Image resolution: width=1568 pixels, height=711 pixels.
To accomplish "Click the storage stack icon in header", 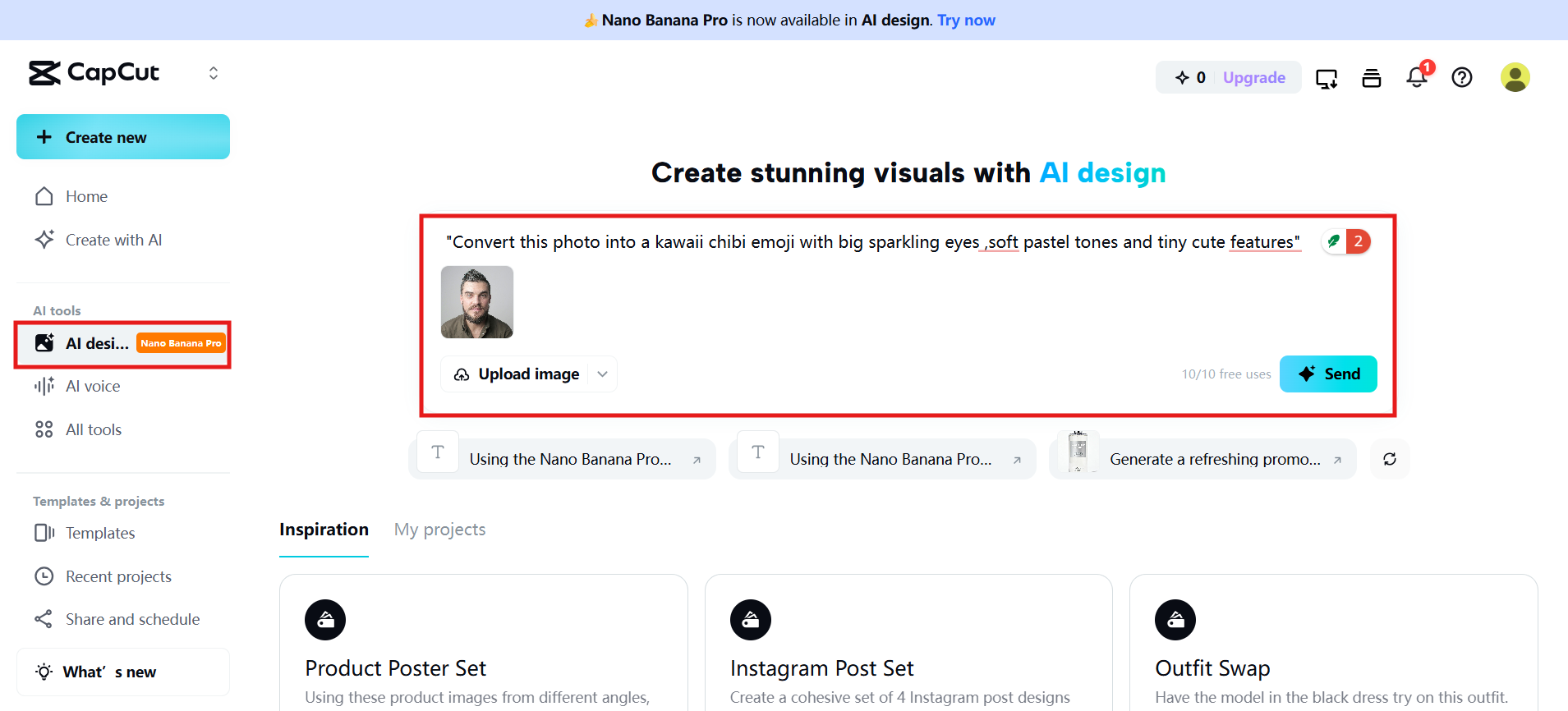I will point(1372,78).
